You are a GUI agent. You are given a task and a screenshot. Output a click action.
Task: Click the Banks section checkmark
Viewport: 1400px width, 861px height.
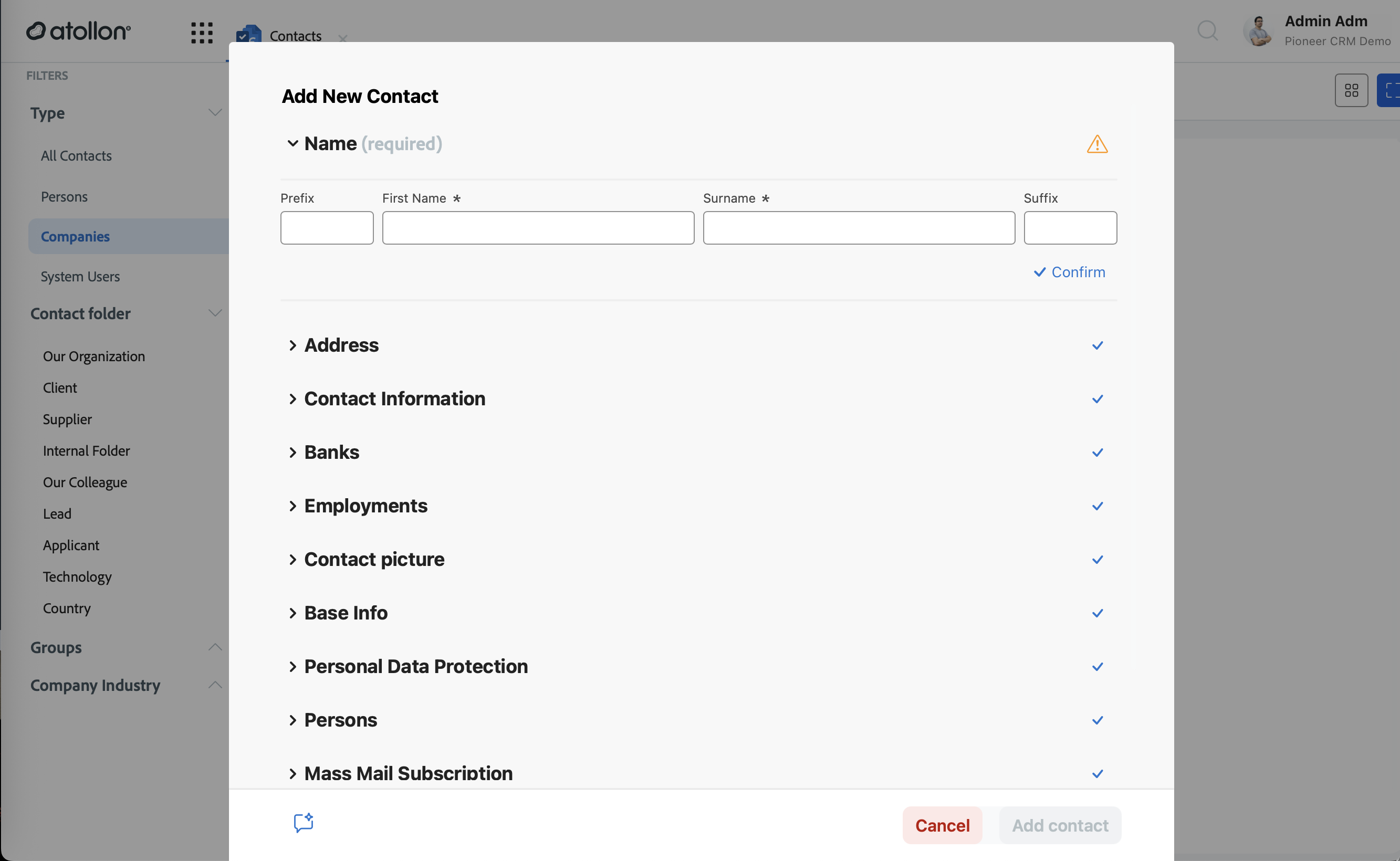(1098, 453)
